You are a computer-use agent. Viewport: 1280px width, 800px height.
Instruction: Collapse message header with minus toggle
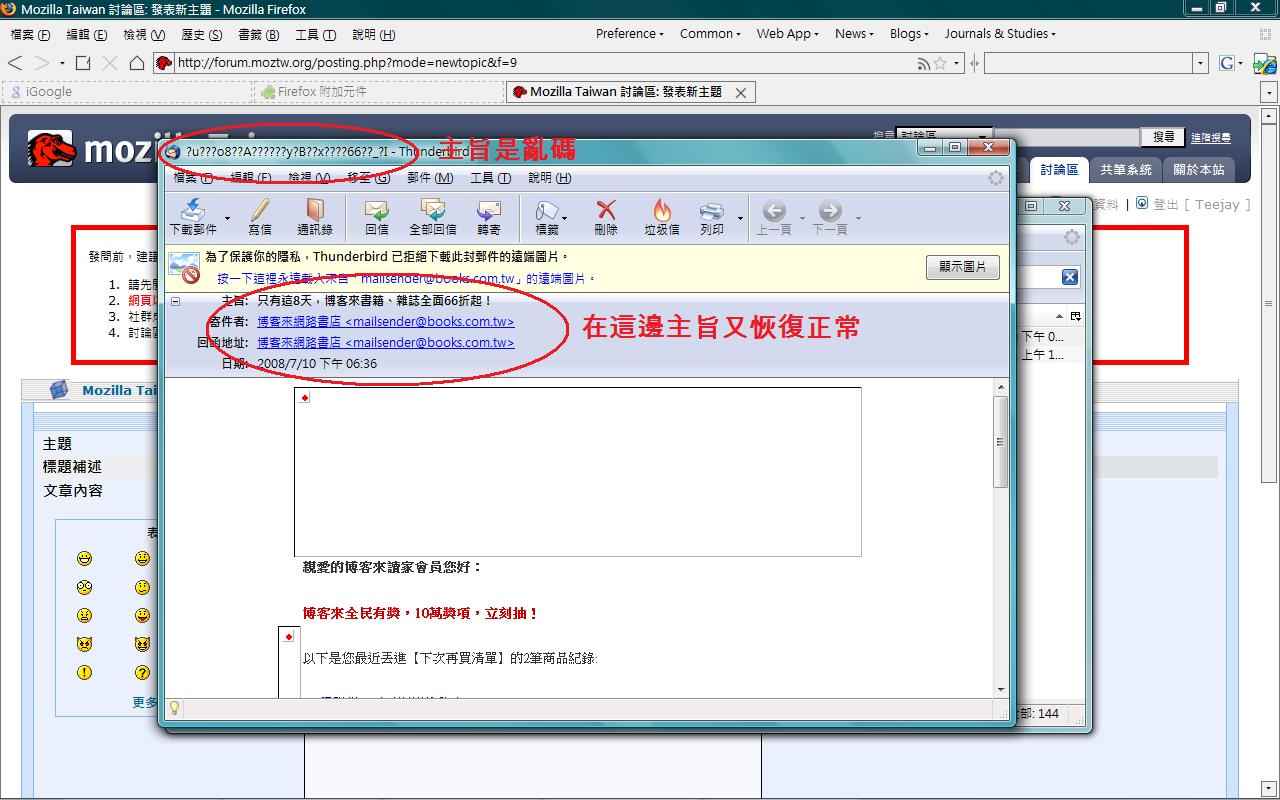(175, 301)
